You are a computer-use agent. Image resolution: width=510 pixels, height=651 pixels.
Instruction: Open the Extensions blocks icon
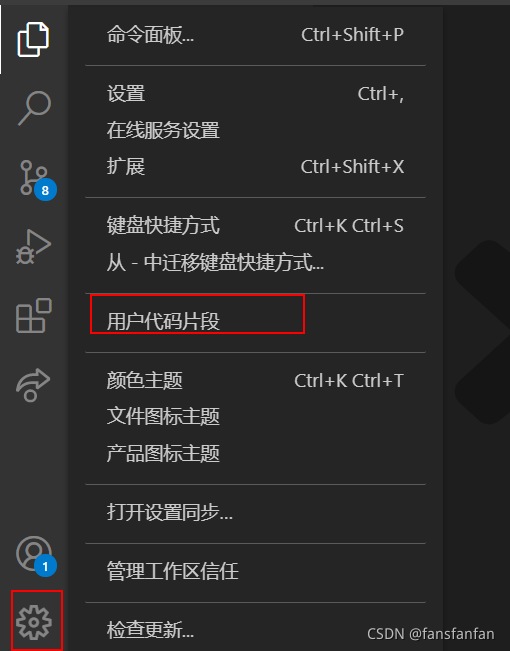pyautogui.click(x=33, y=316)
